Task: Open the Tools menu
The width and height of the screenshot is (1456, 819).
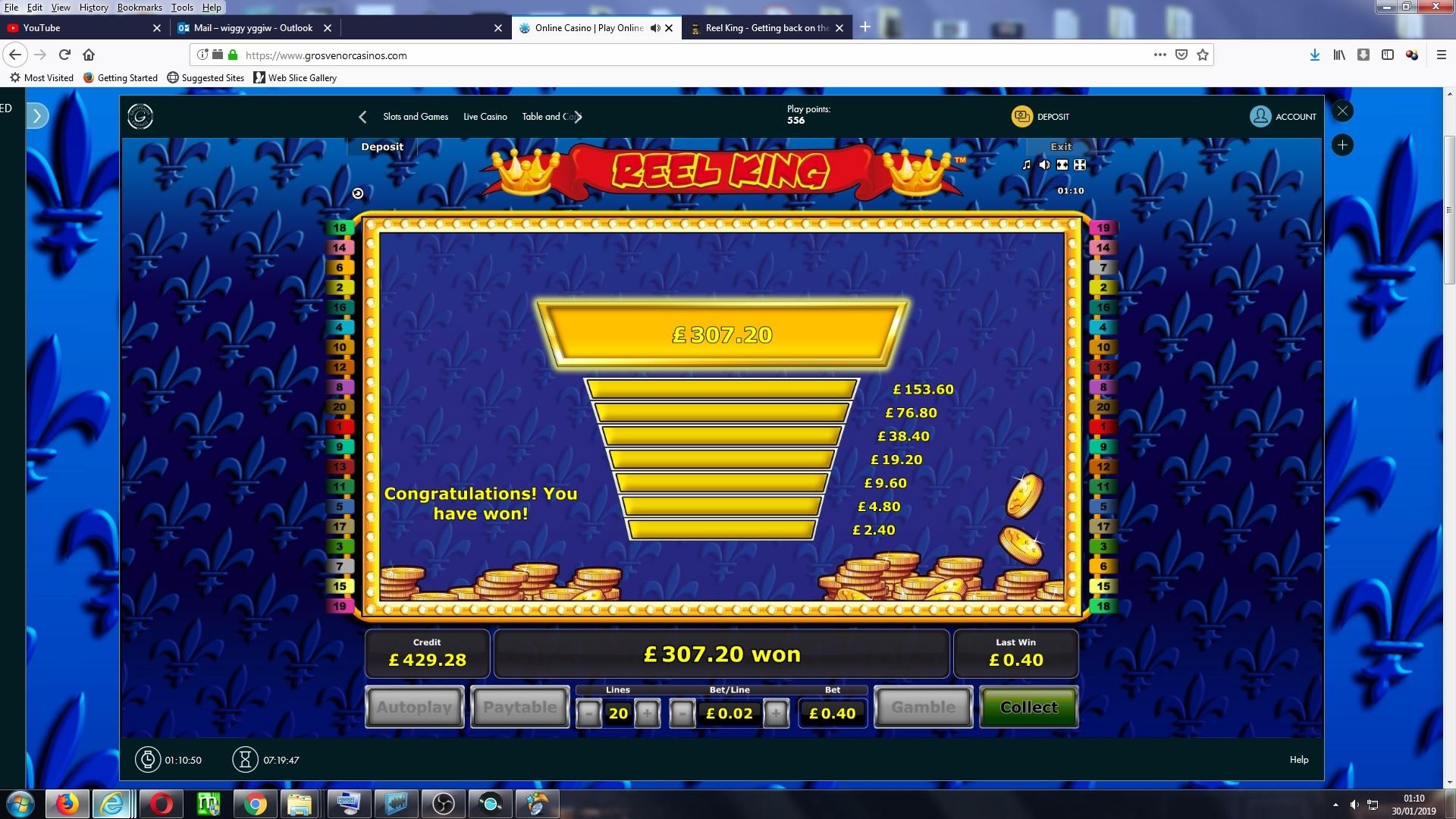Action: click(182, 7)
